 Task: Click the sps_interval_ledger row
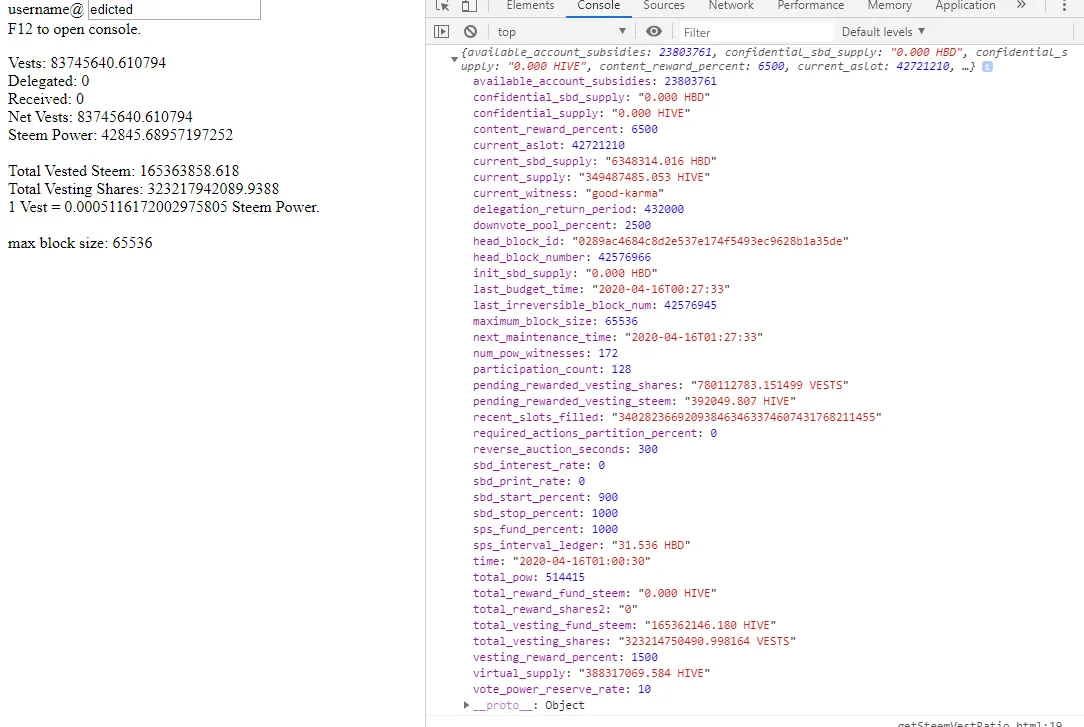pos(581,545)
